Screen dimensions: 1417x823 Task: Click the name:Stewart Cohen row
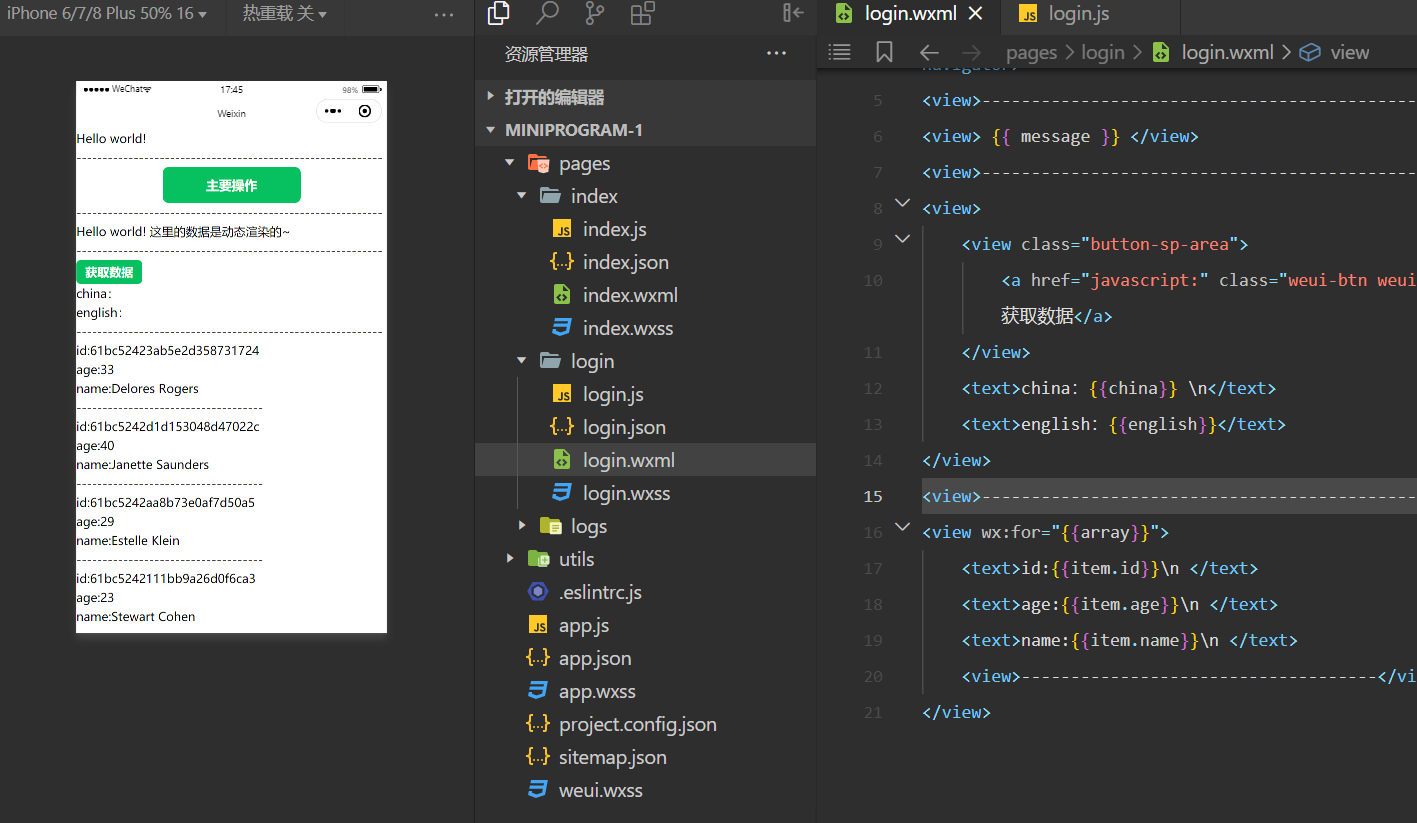pyautogui.click(x=136, y=617)
